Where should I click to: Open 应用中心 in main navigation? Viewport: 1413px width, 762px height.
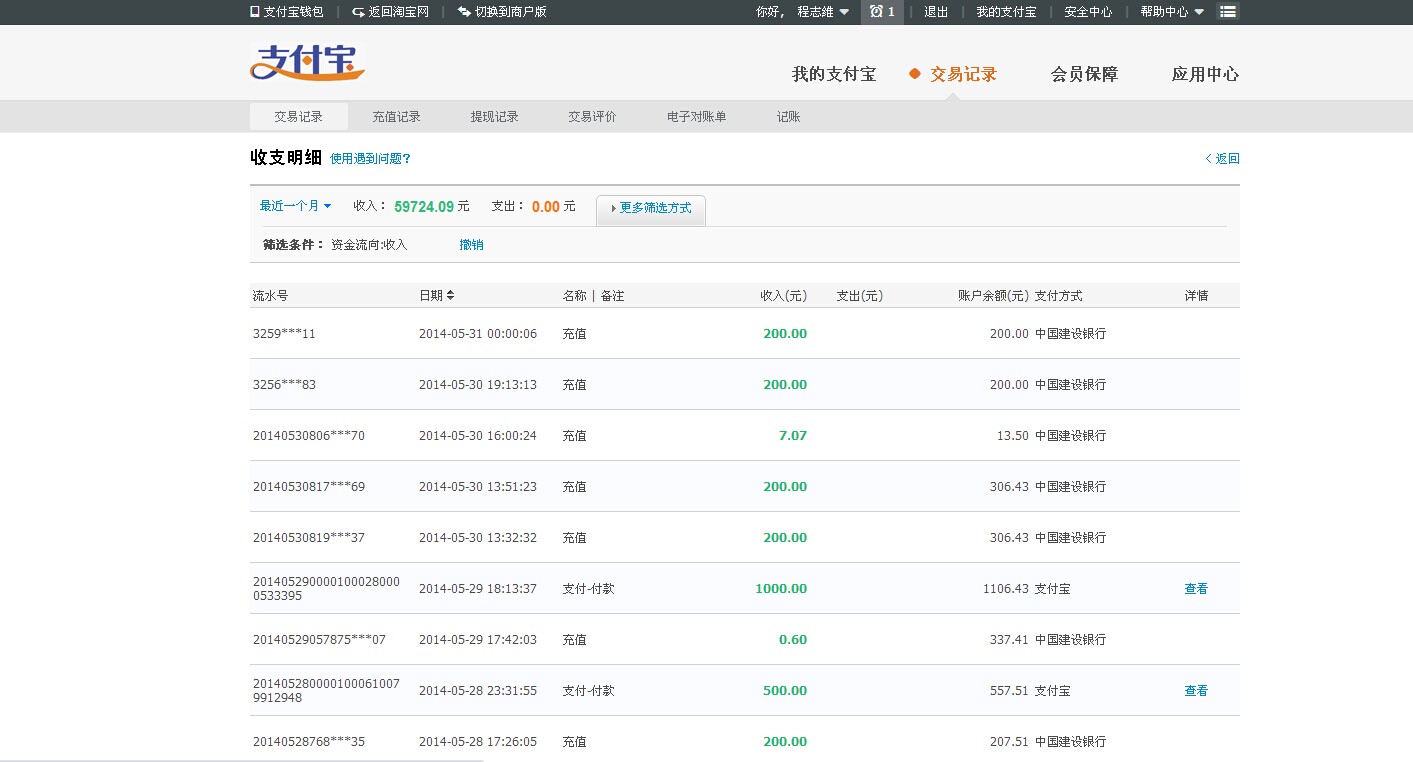point(1205,74)
